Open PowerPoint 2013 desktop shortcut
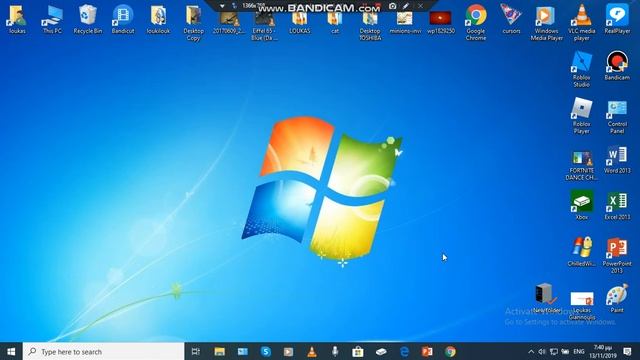The height and width of the screenshot is (360, 640). point(617,255)
